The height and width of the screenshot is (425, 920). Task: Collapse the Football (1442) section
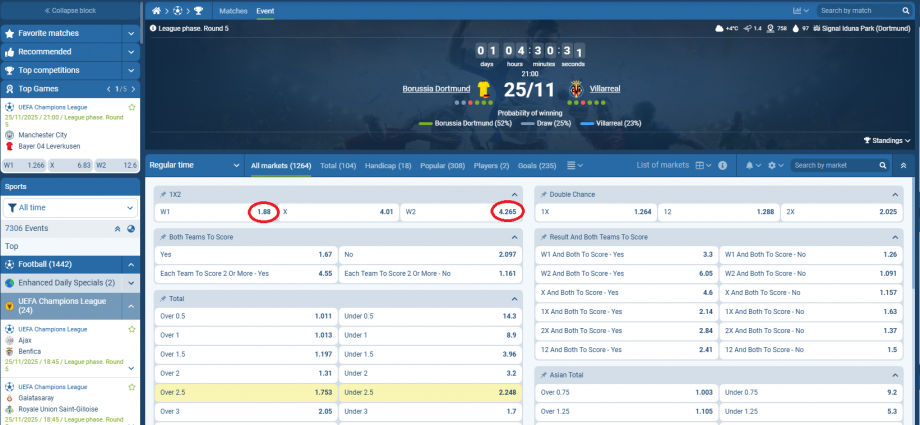point(131,264)
